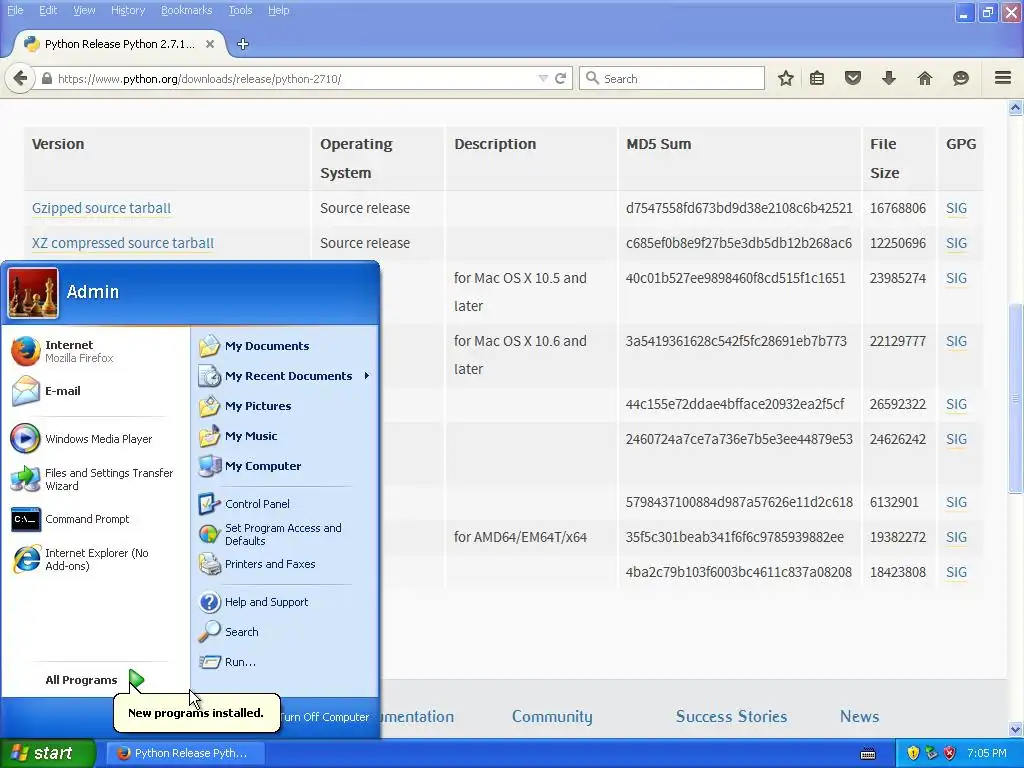This screenshot has height=768, width=1024.
Task: Click MD5 sum d7547558fd673bd9d38e2108c6b42521
Action: point(739,208)
